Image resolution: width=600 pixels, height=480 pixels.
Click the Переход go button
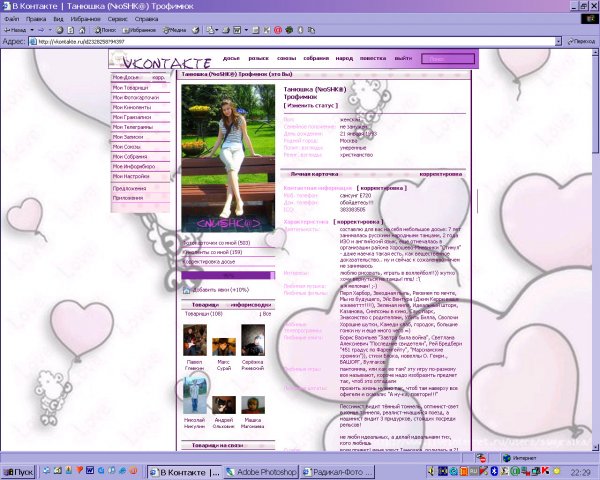pos(581,41)
